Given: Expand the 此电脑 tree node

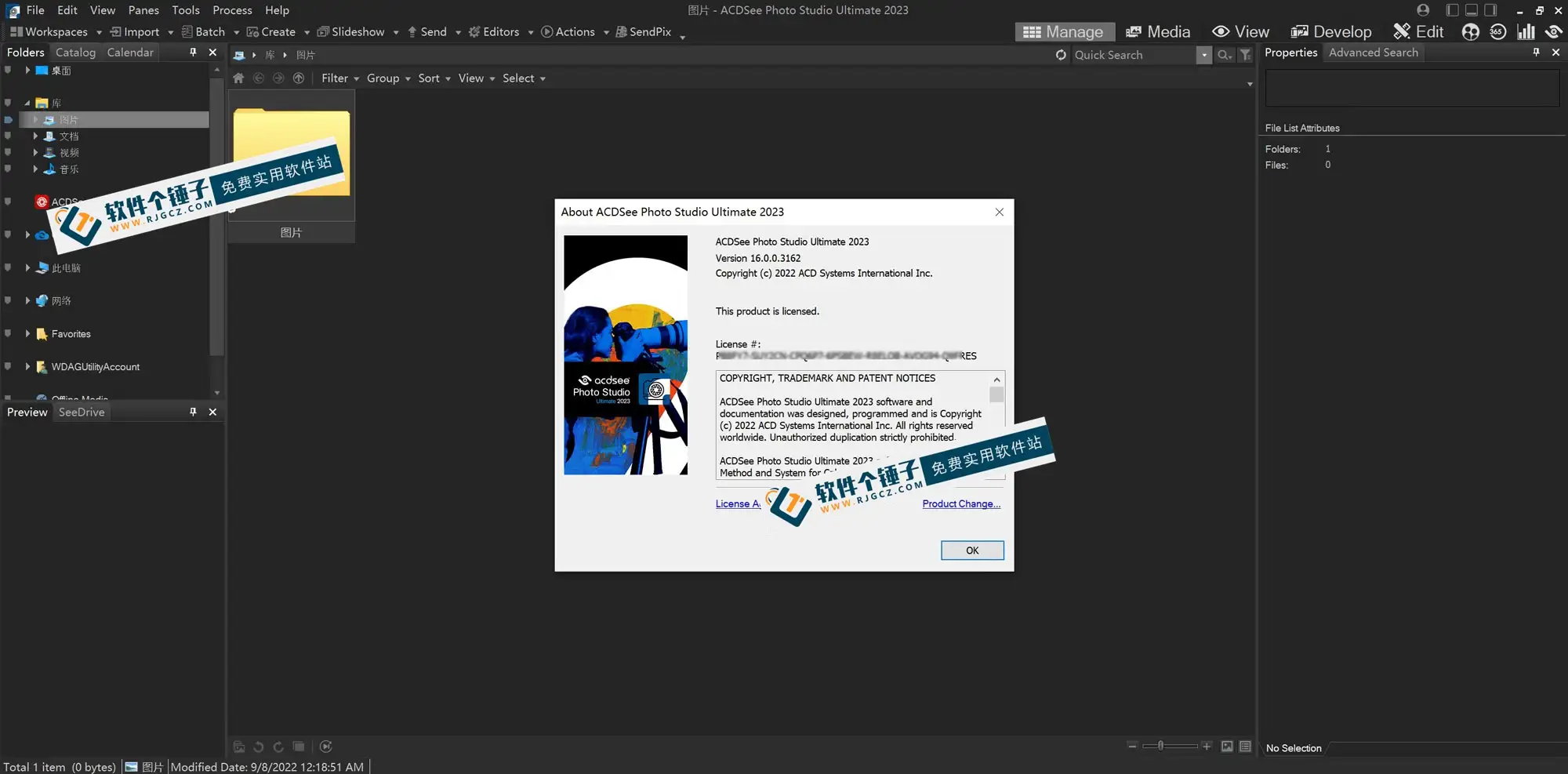Looking at the screenshot, I should pyautogui.click(x=27, y=267).
